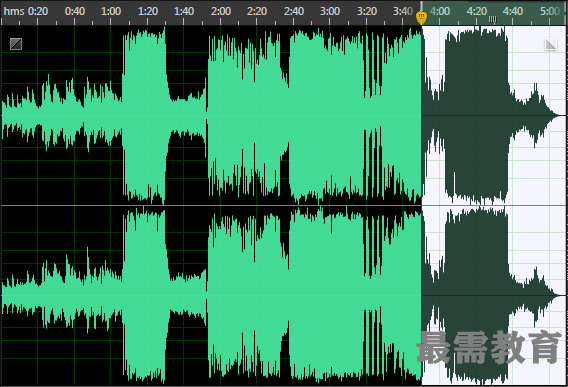Click the 1:20 mark on the time ruler

tap(148, 11)
